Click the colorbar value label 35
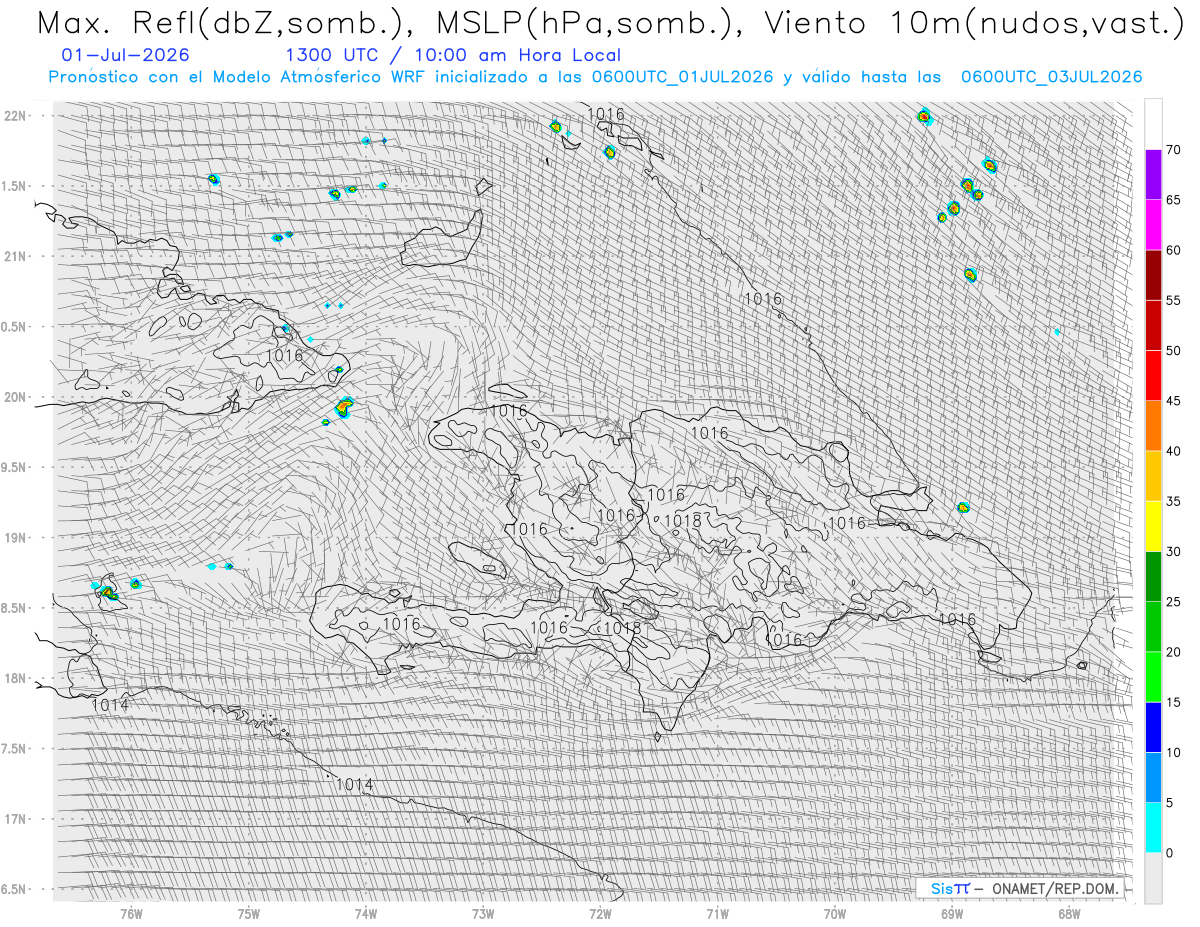The height and width of the screenshot is (927, 1200). [x=1173, y=501]
